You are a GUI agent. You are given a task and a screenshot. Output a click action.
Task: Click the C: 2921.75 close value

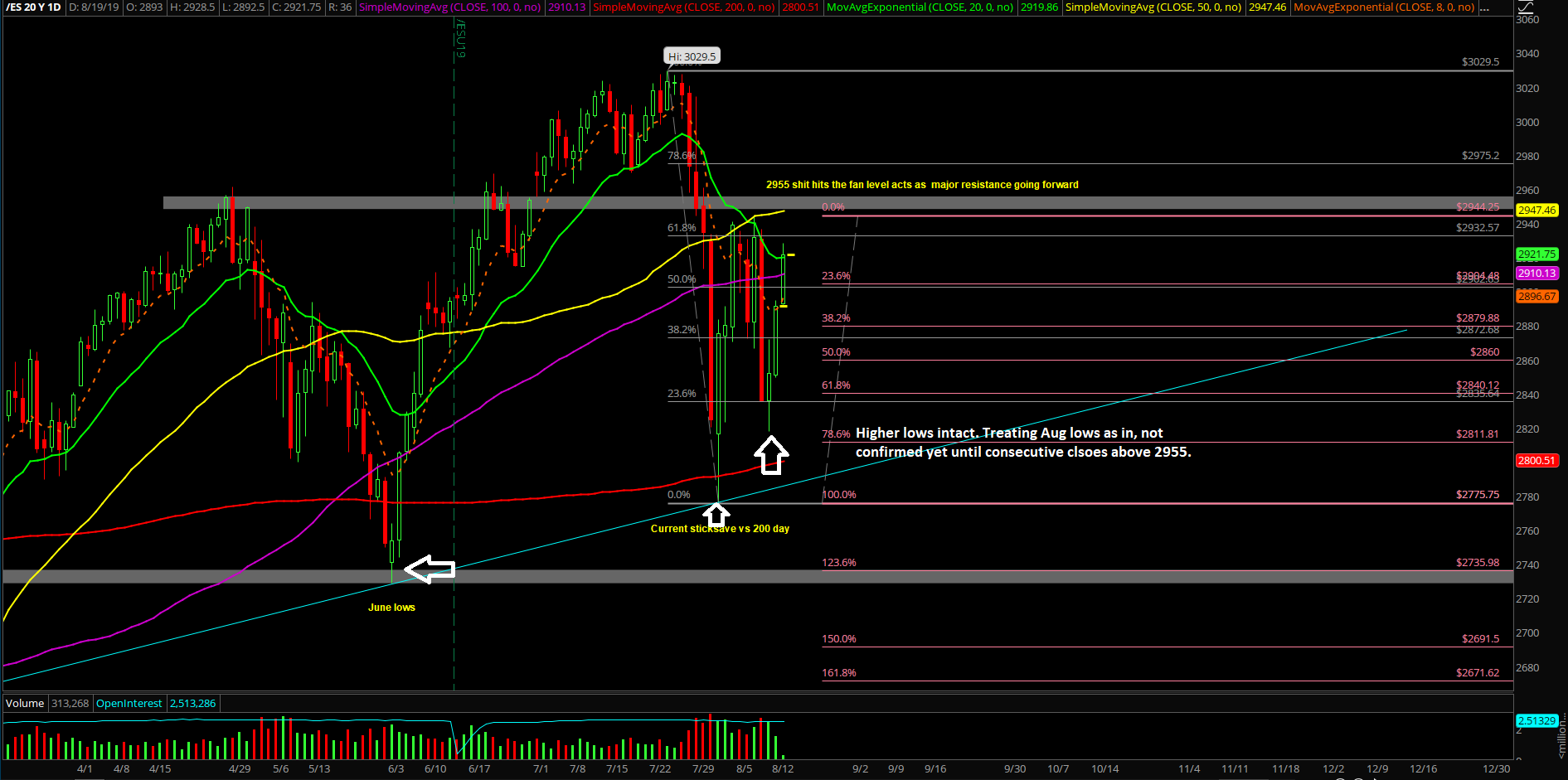click(297, 7)
